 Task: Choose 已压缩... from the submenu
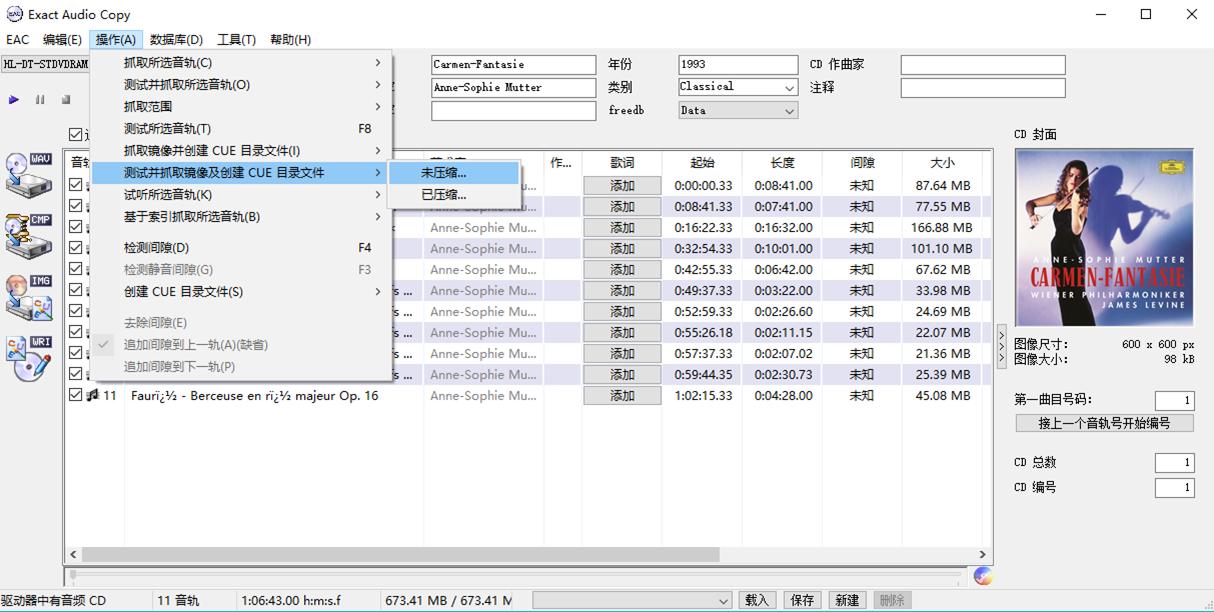[x=456, y=195]
